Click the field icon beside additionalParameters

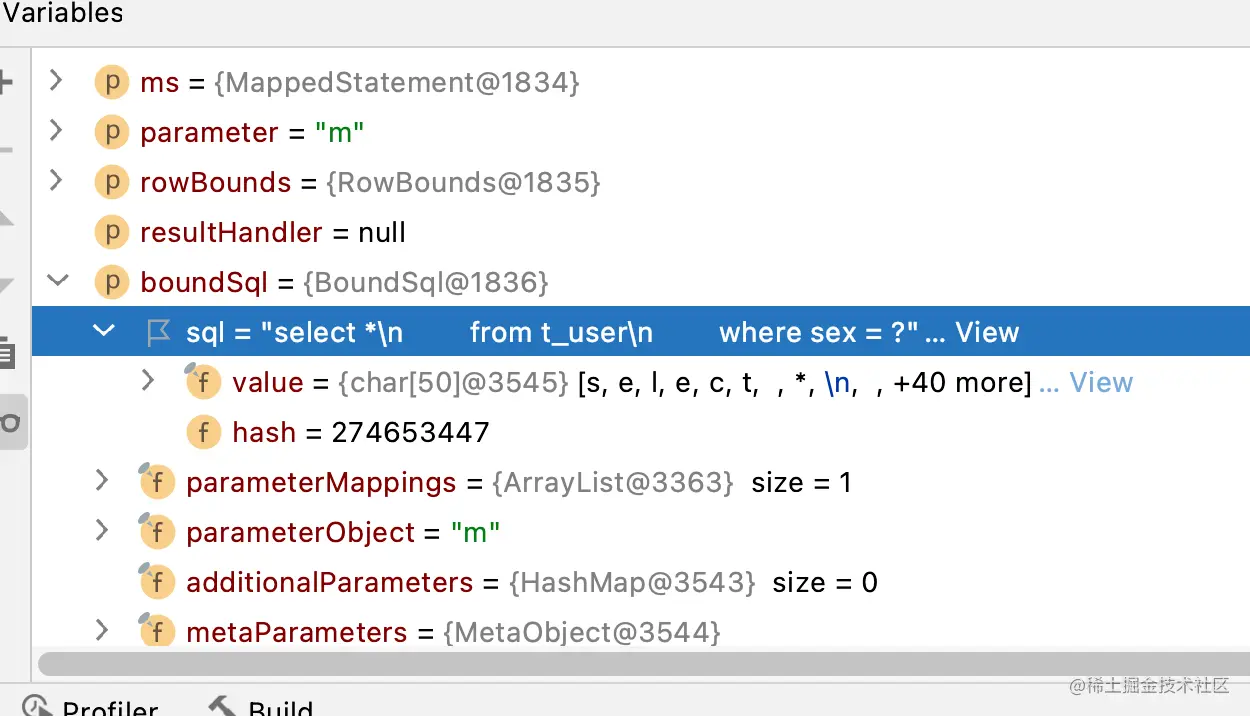click(x=156, y=581)
